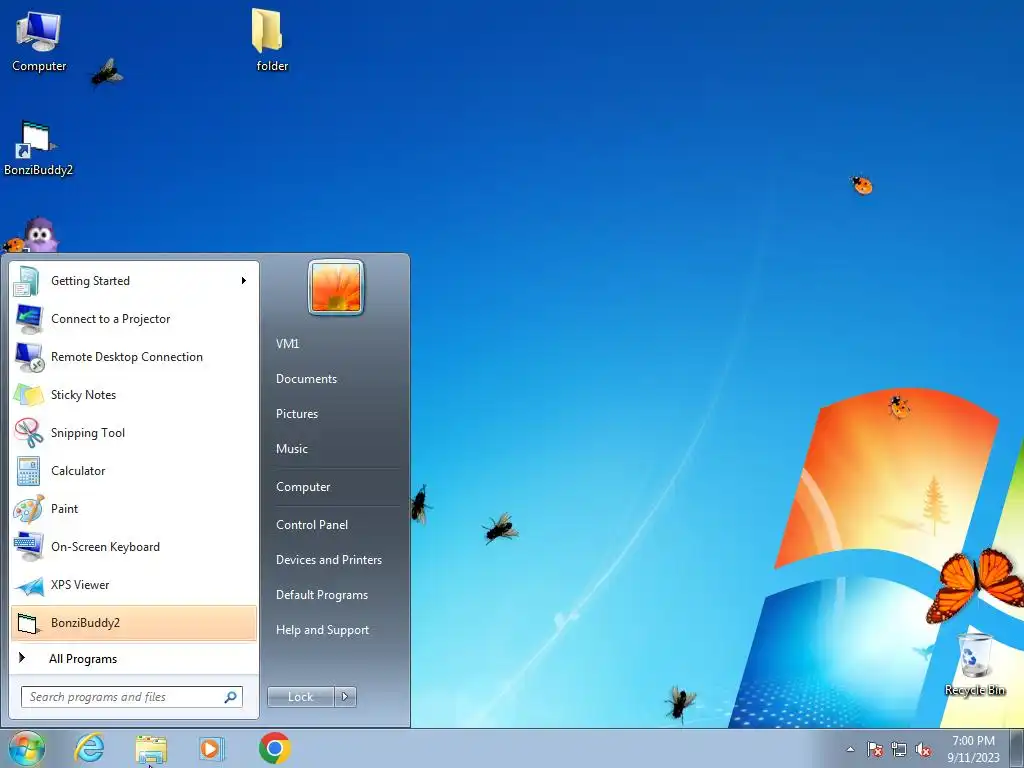Screen dimensions: 1024x768
Task: Click the Paint palette icon
Action: (28, 509)
